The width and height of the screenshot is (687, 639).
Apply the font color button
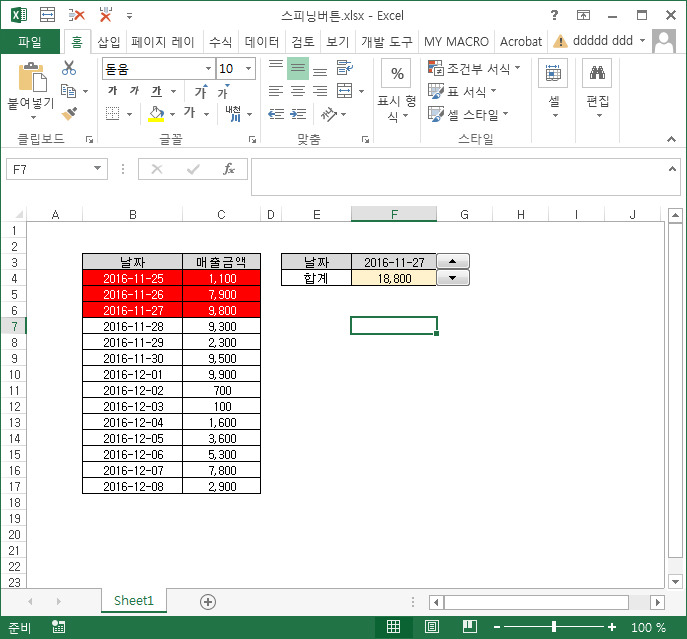click(189, 113)
